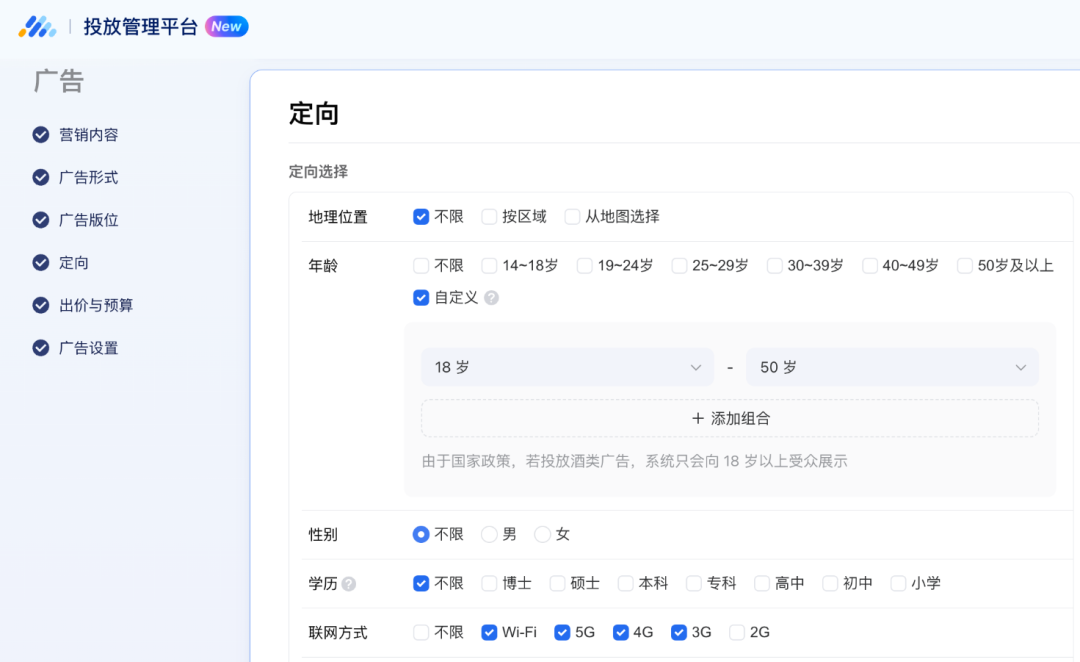Select age range 14~18岁
This screenshot has width=1080, height=662.
(x=489, y=266)
